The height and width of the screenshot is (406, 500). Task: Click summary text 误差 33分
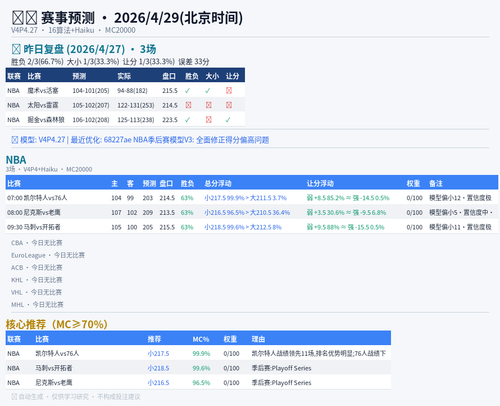pos(194,62)
